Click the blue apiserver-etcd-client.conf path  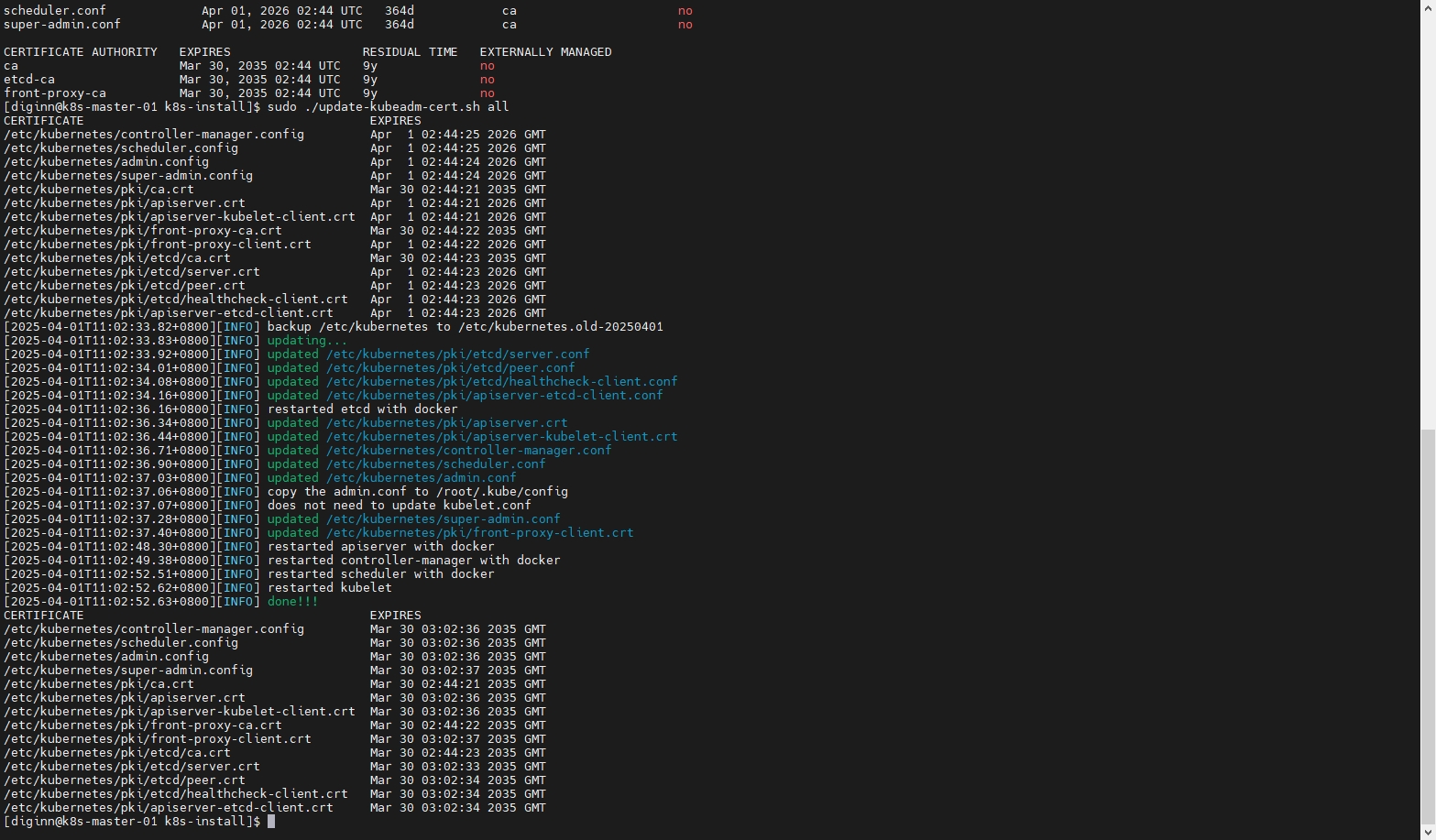pos(494,396)
